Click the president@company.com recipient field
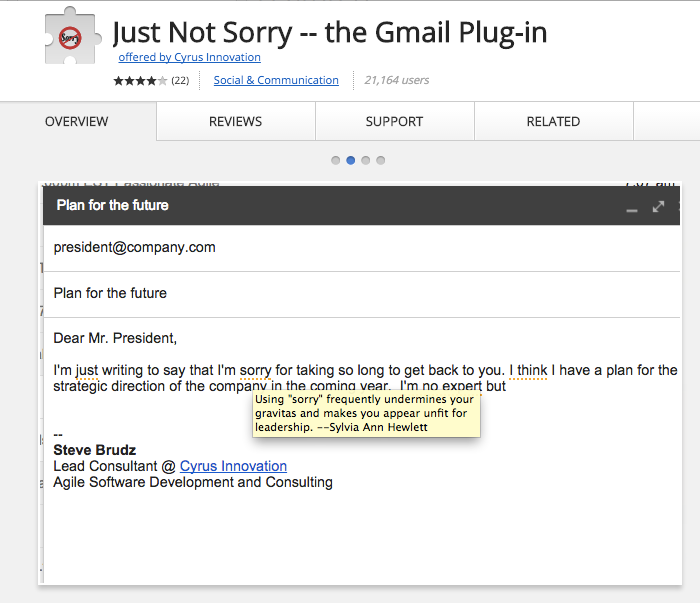Screen dimensions: 700x603 pos(362,247)
